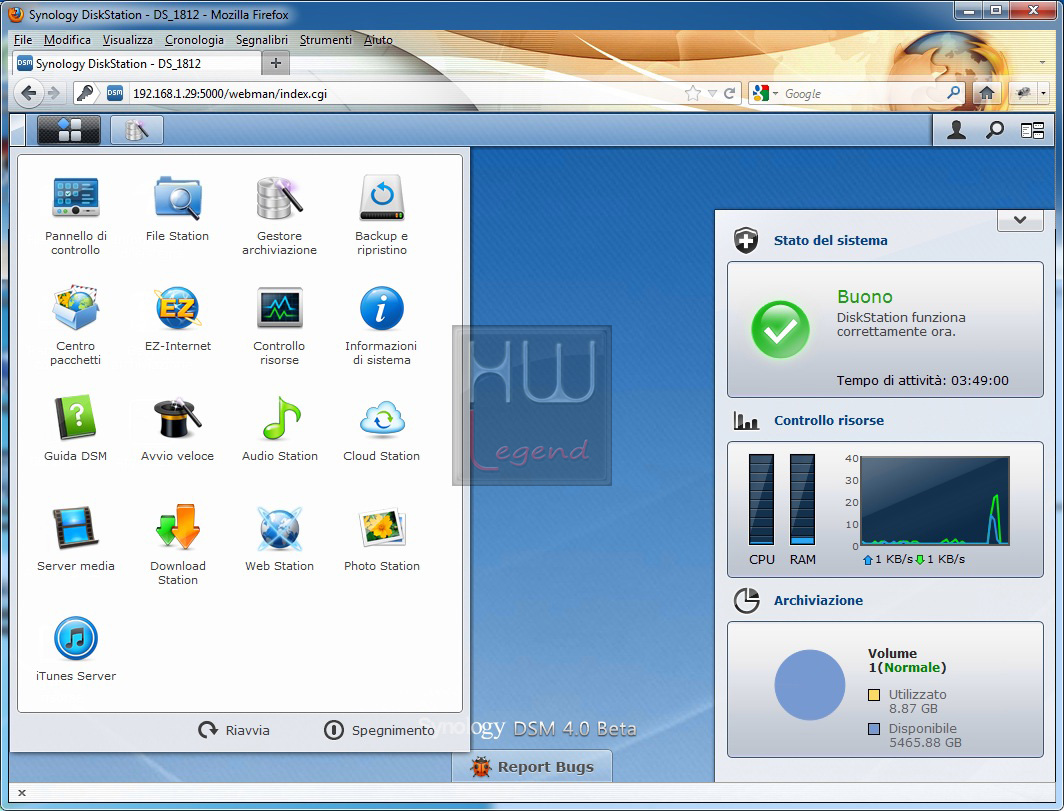Open Gestore archiviazione app

point(279,214)
